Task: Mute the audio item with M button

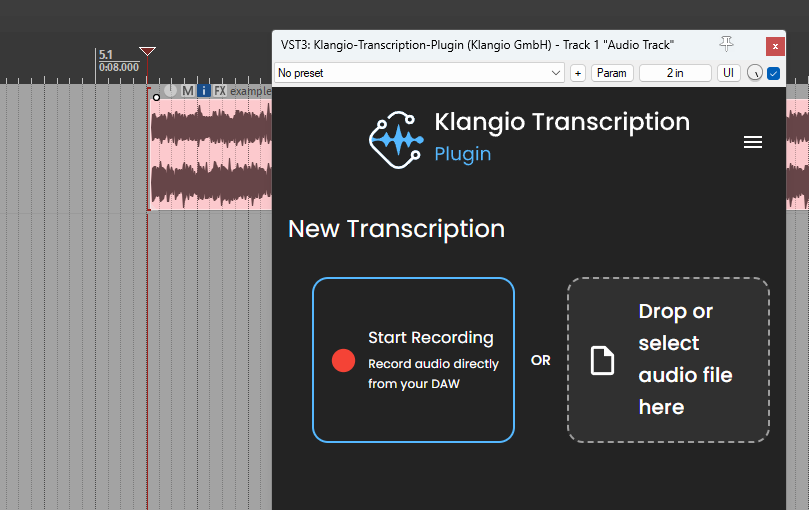Action: click(x=187, y=91)
